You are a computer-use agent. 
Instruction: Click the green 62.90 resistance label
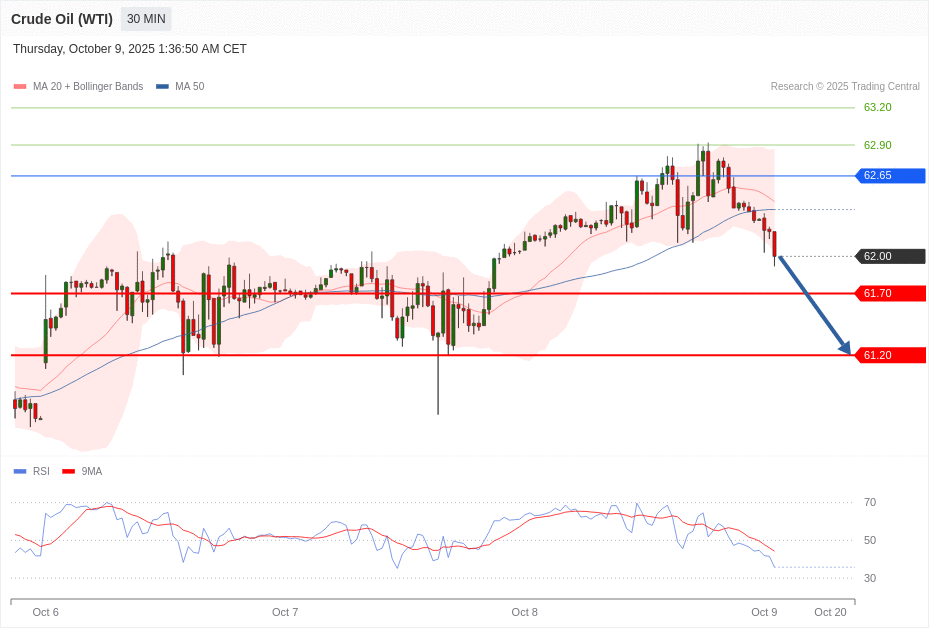(x=877, y=145)
